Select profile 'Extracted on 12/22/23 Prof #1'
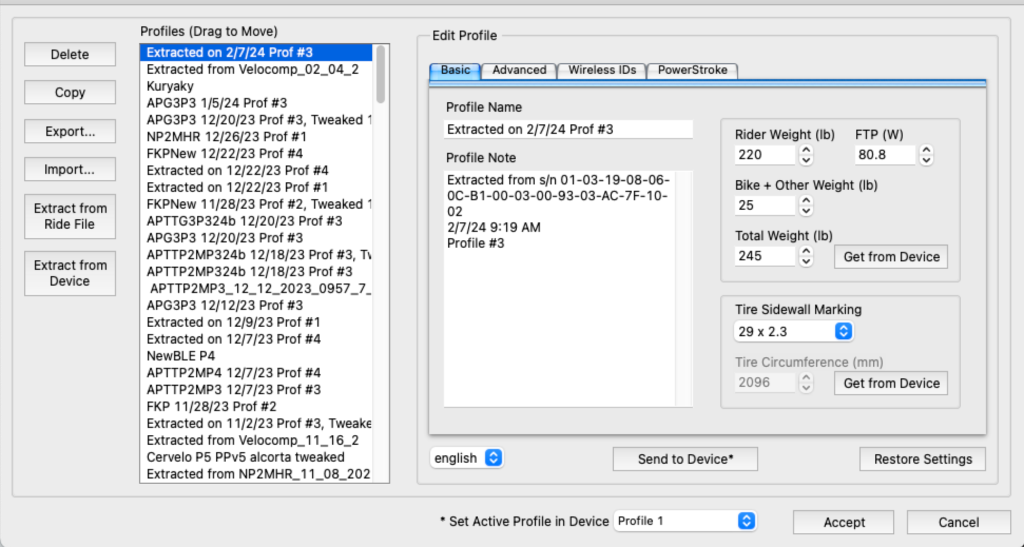Image resolution: width=1024 pixels, height=547 pixels. pyautogui.click(x=256, y=187)
